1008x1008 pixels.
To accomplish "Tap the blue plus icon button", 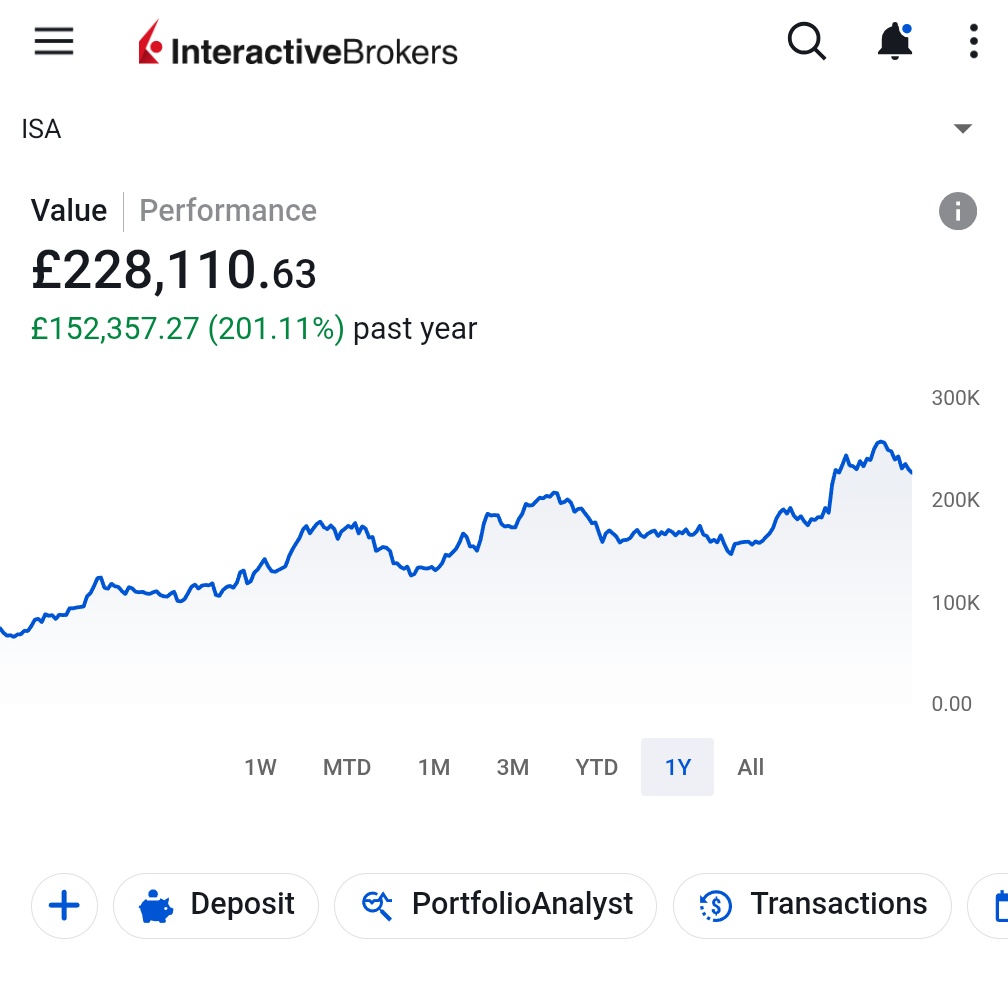I will pyautogui.click(x=64, y=905).
